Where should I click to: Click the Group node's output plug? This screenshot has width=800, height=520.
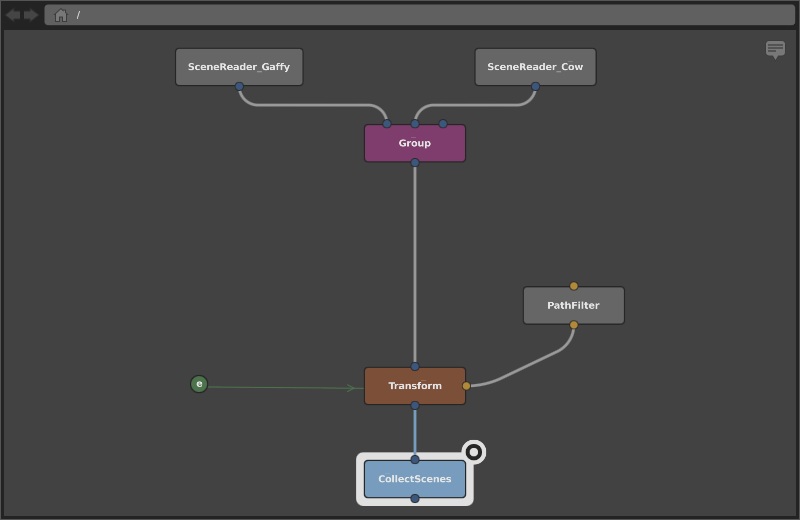(415, 162)
